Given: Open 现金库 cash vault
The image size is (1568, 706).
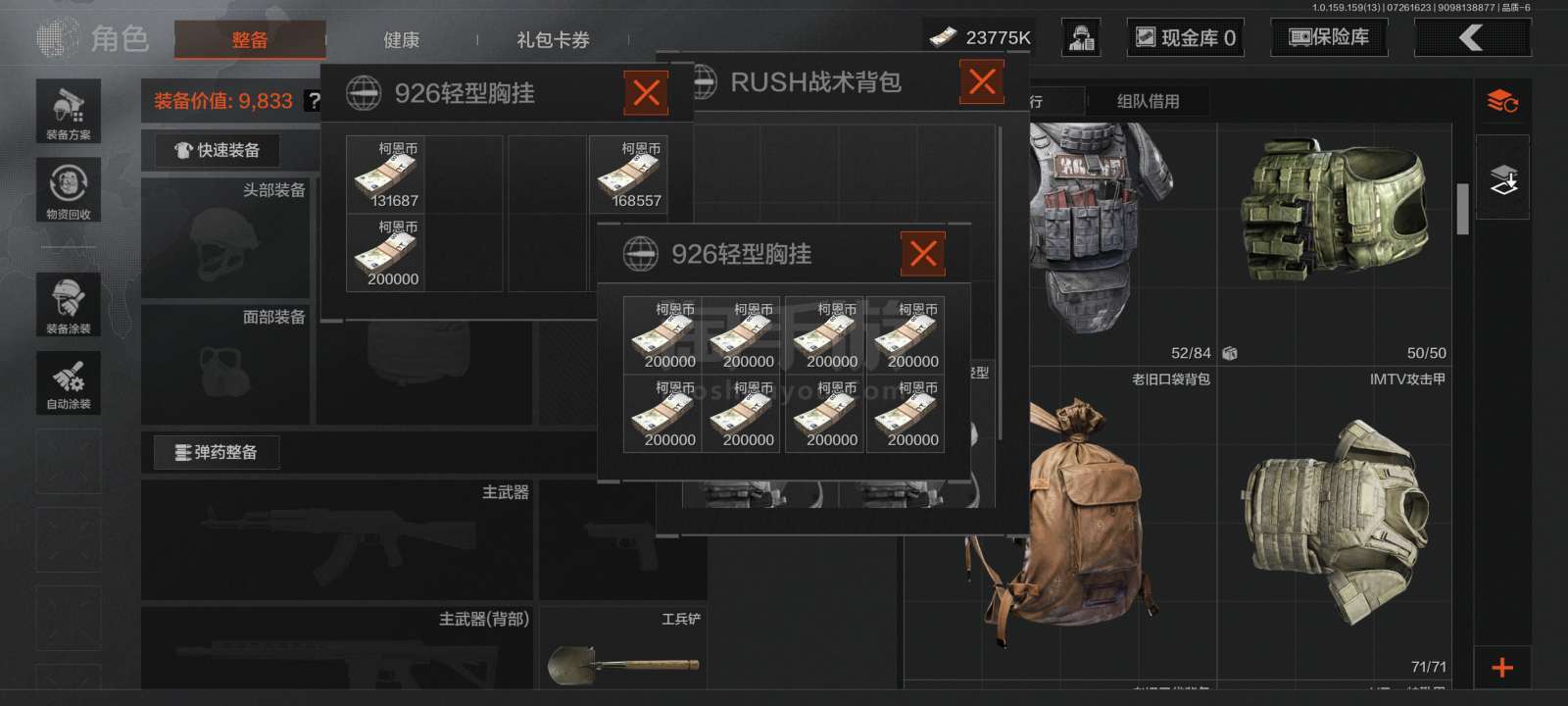Looking at the screenshot, I should tap(1186, 38).
